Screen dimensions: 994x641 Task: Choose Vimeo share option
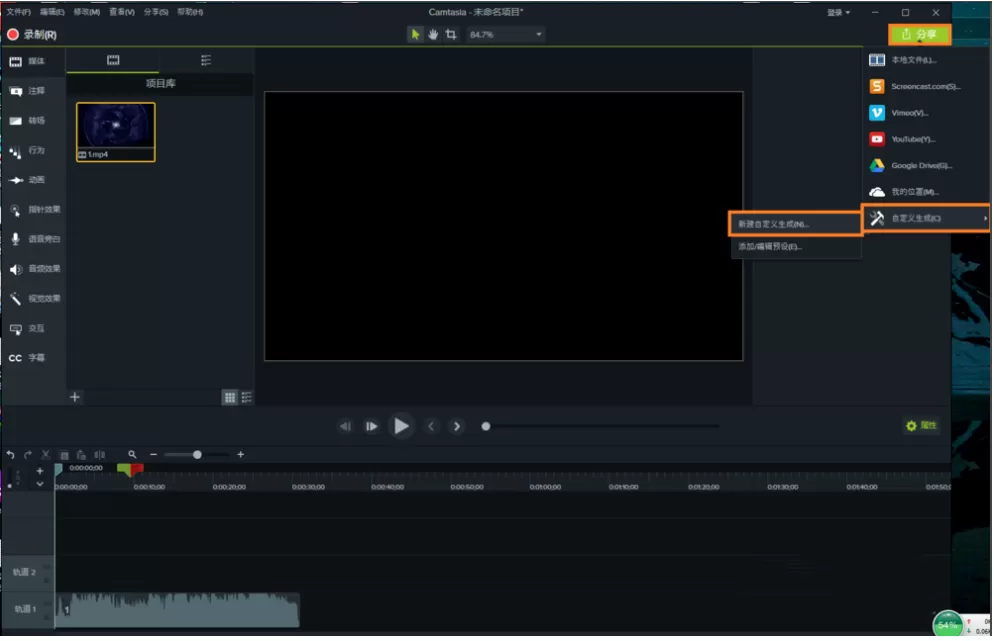coord(910,113)
